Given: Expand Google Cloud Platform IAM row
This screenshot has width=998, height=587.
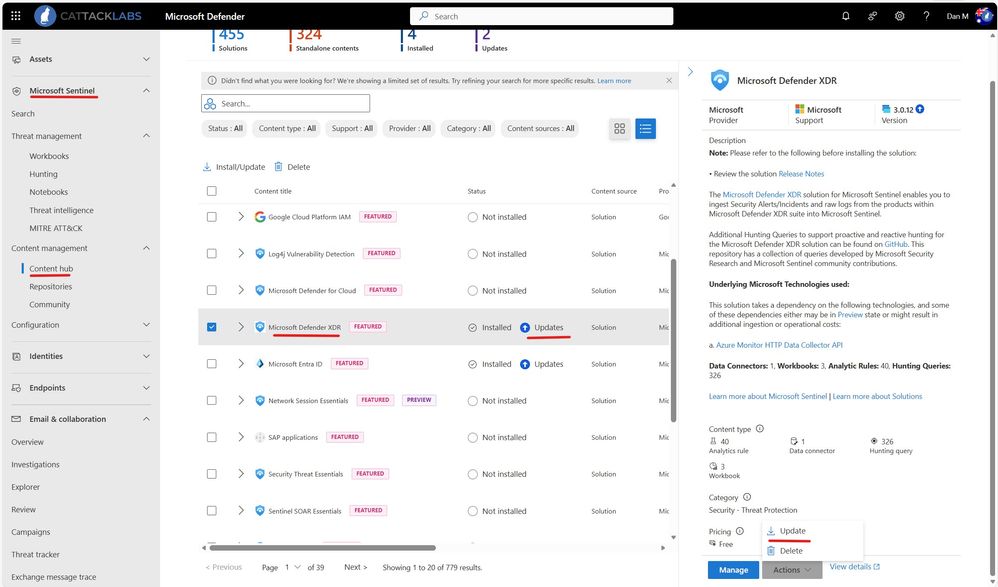Looking at the screenshot, I should tap(241, 217).
